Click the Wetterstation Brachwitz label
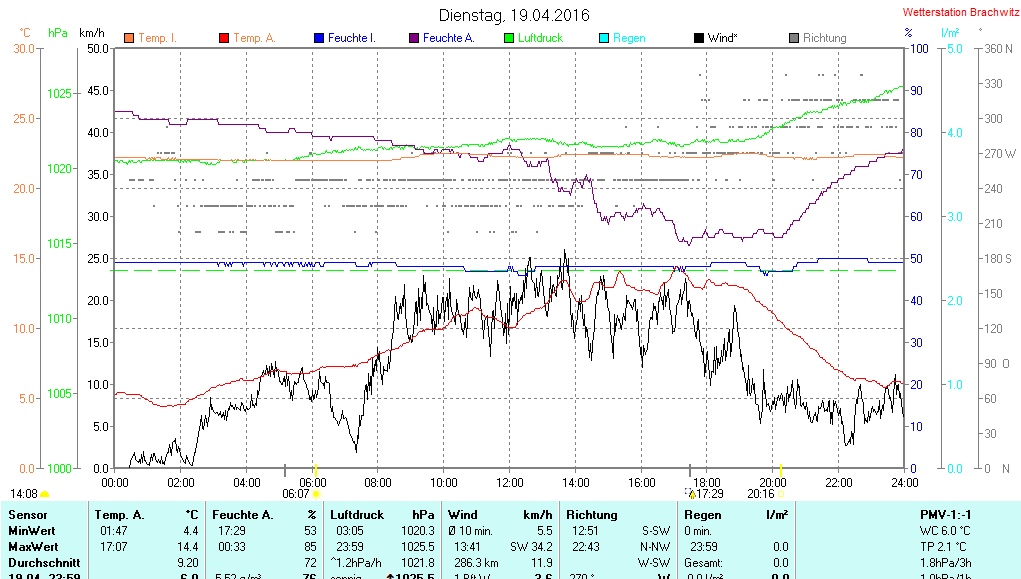Viewport: 1021px width, 579px height. coord(959,13)
